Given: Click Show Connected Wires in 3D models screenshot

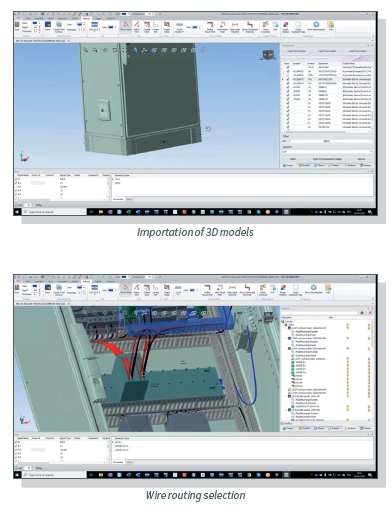Looking at the screenshot, I should point(249,27).
